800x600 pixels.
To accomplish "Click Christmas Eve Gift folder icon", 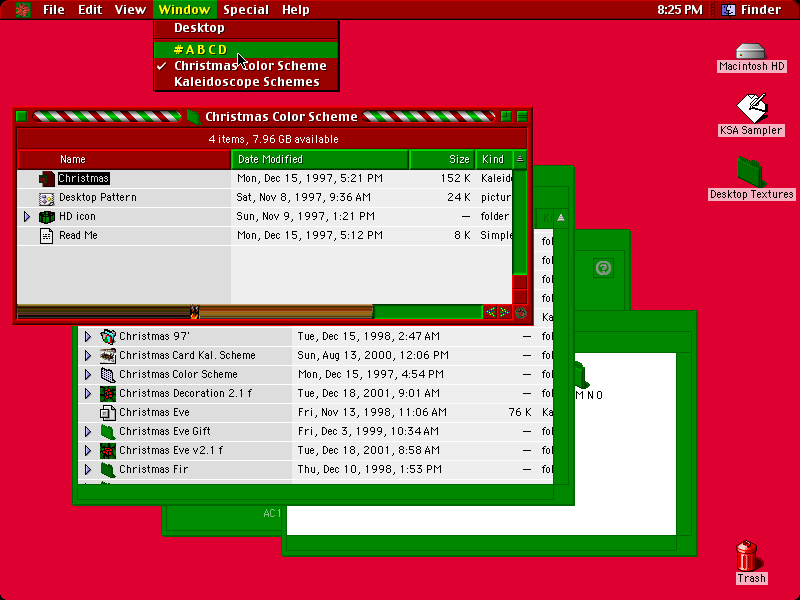I will coord(108,432).
